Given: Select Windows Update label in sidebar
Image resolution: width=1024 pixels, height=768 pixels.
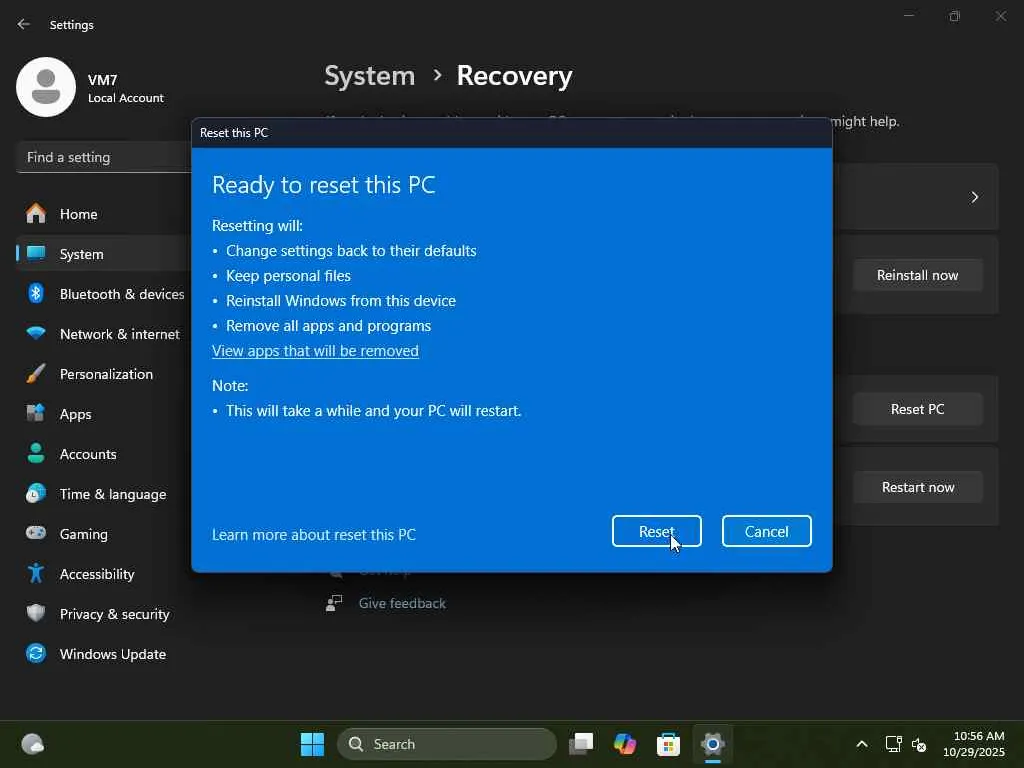Looking at the screenshot, I should [x=113, y=654].
